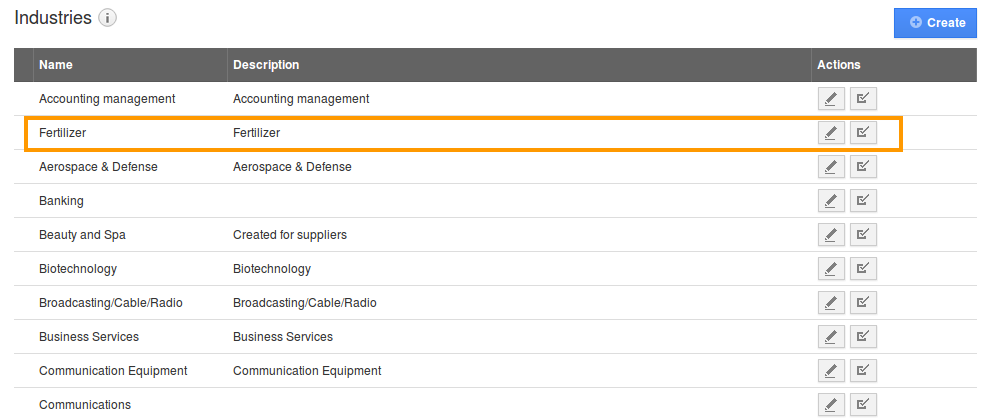The height and width of the screenshot is (420, 993).
Task: Select the Banking name cell
Action: click(x=61, y=201)
